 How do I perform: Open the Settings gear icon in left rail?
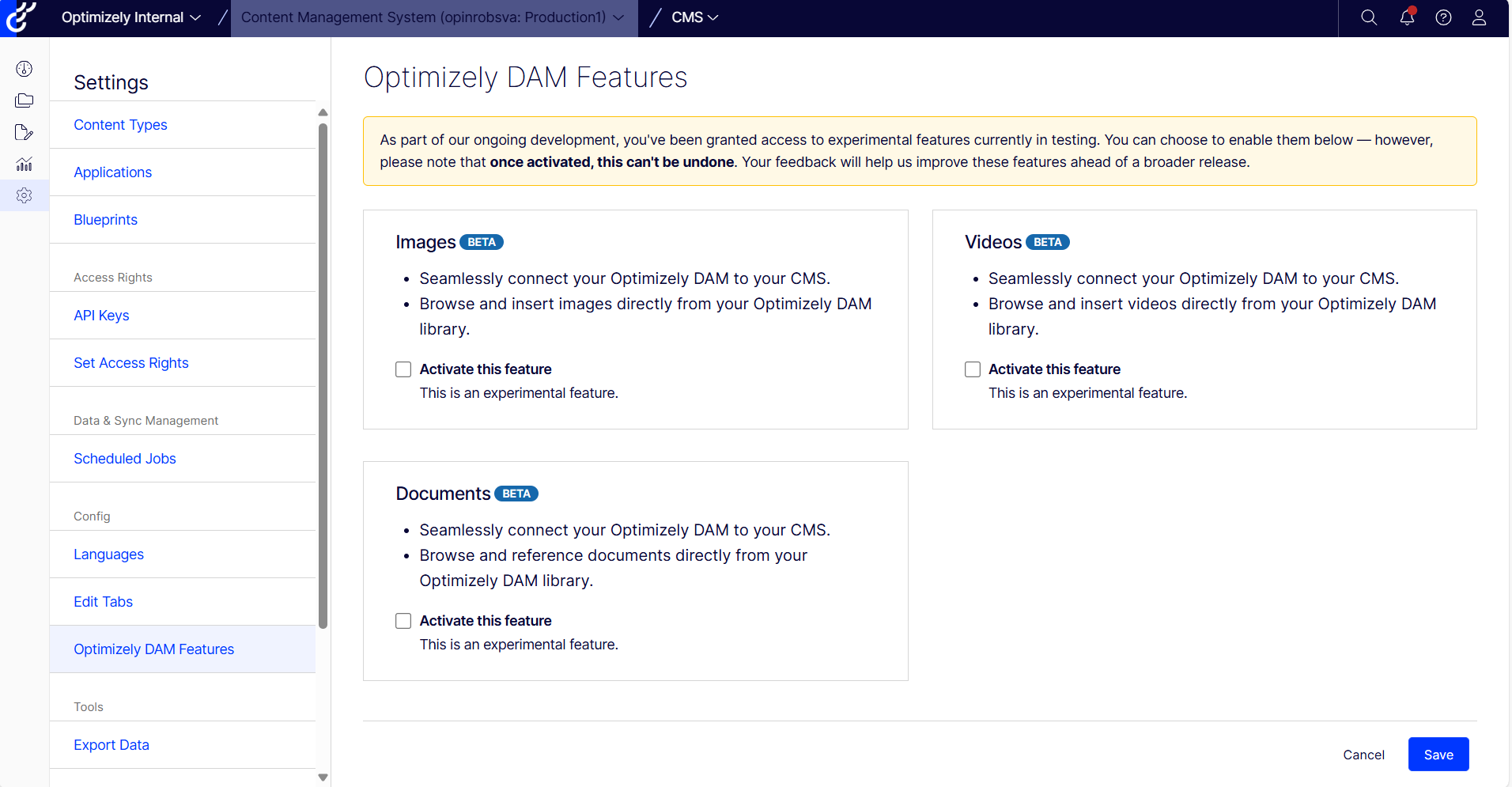click(x=25, y=195)
